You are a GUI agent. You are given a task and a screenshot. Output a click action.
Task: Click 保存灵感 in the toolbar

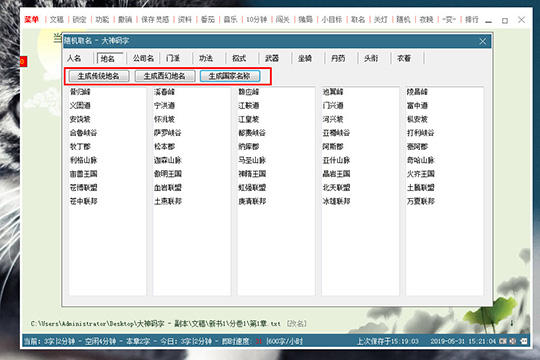(x=155, y=20)
